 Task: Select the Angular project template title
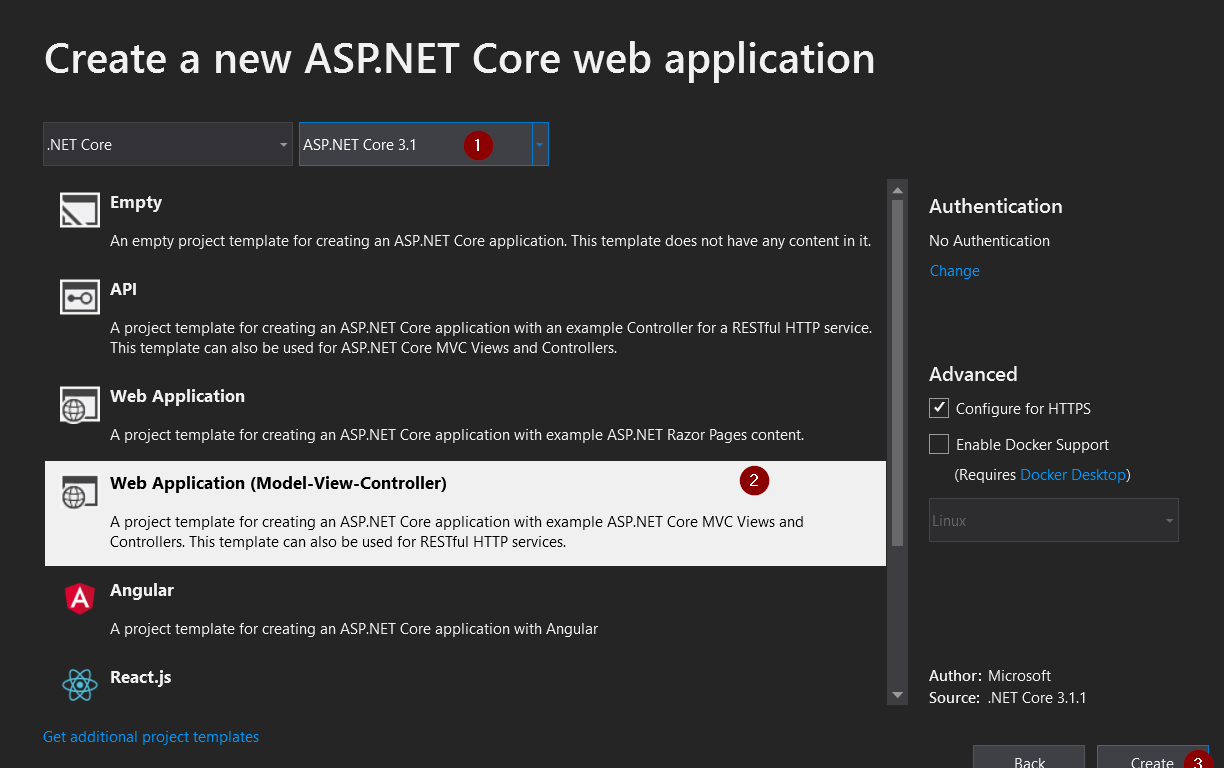pos(142,590)
